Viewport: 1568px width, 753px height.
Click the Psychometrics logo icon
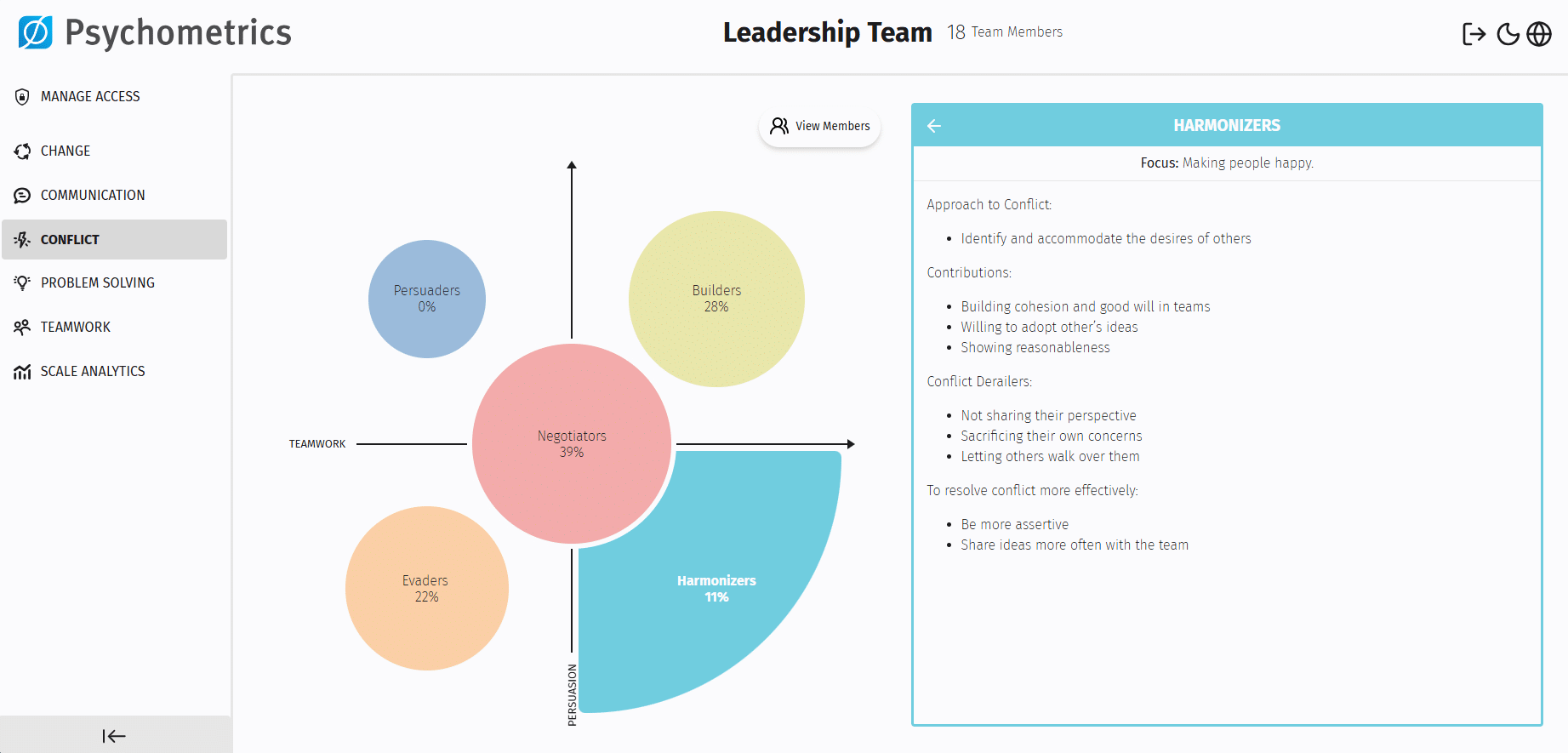click(36, 32)
